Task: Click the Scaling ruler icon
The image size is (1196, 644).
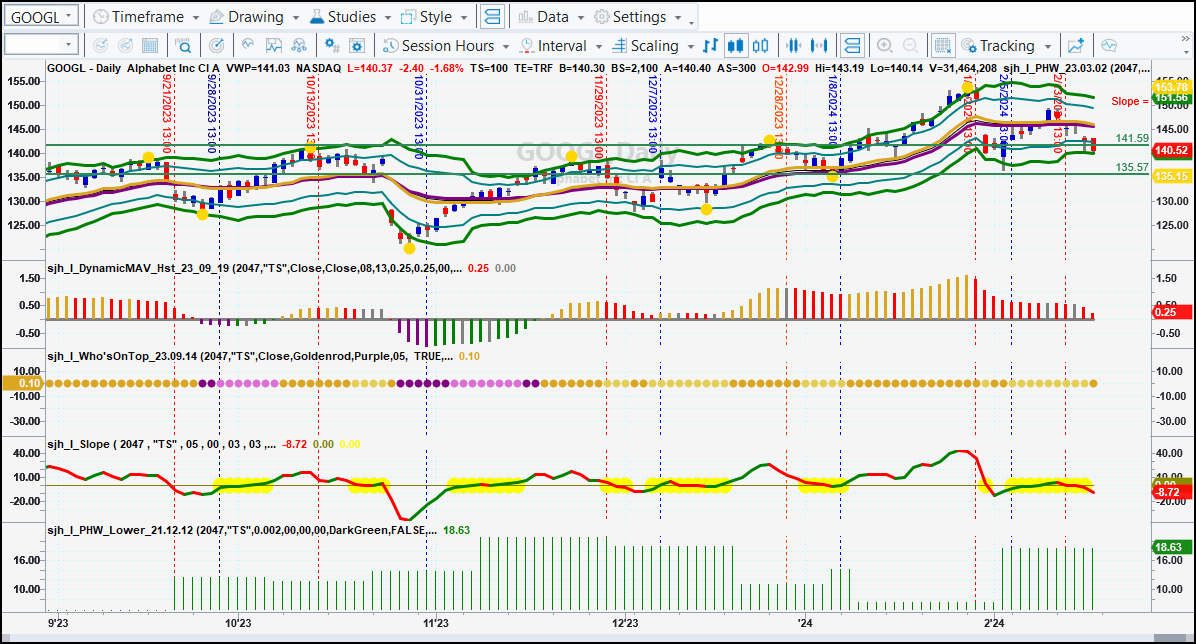Action: click(619, 46)
